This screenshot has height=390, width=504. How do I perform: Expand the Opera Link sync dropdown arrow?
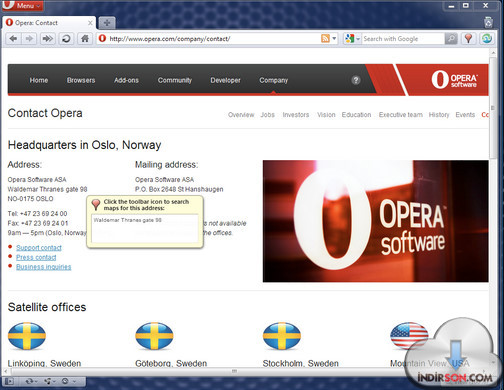(x=36, y=381)
